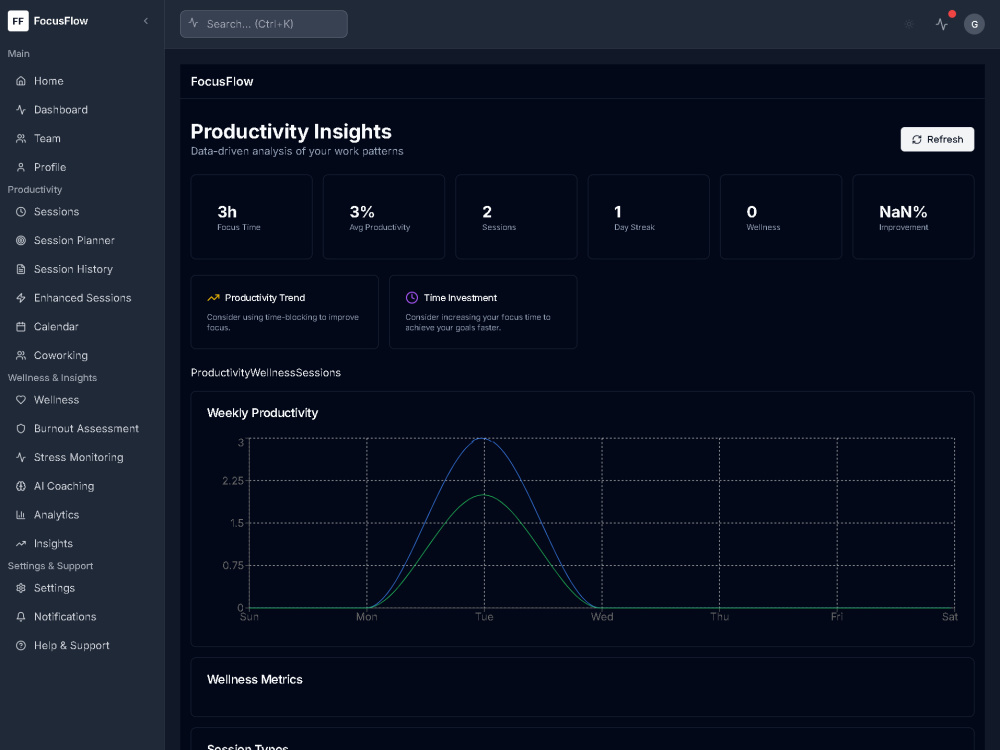Click the 2 Sessions stat card
Image resolution: width=1000 pixels, height=750 pixels.
pyautogui.click(x=516, y=217)
